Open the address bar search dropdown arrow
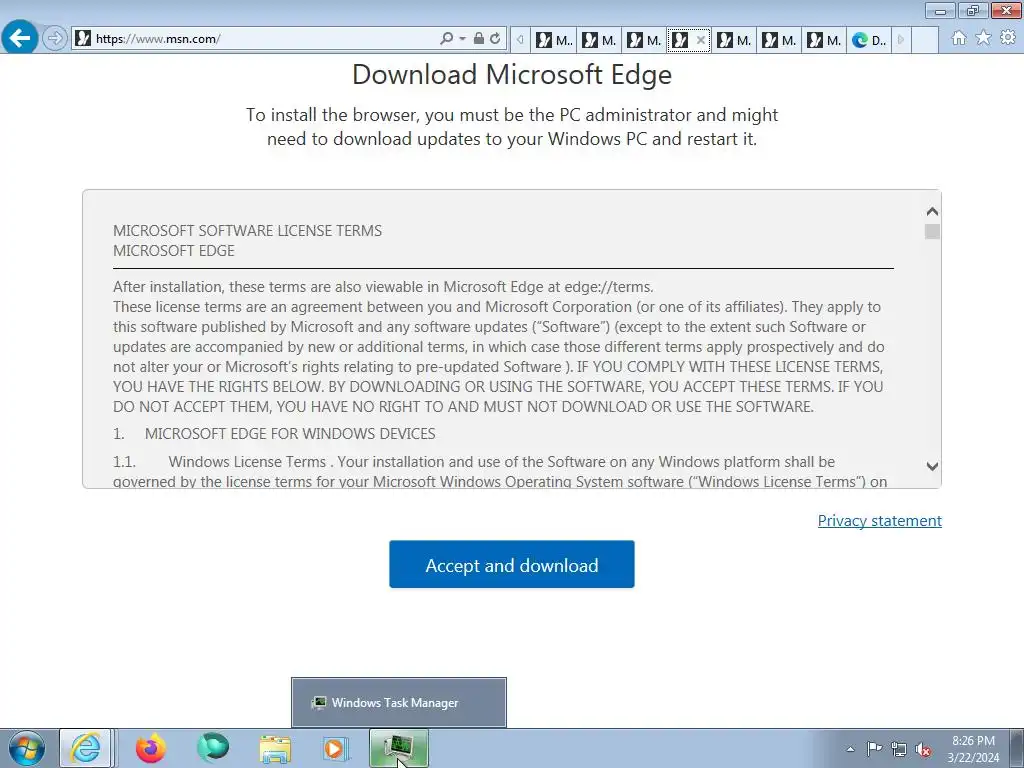1024x768 pixels. pyautogui.click(x=462, y=39)
